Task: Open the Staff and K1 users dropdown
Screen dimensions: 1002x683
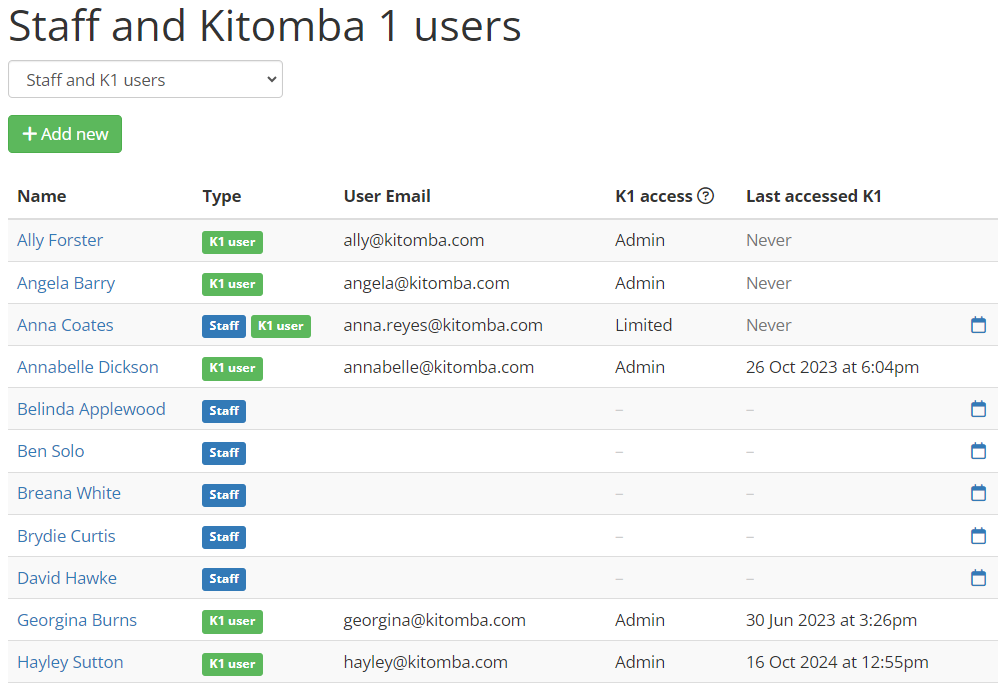Action: click(x=145, y=79)
